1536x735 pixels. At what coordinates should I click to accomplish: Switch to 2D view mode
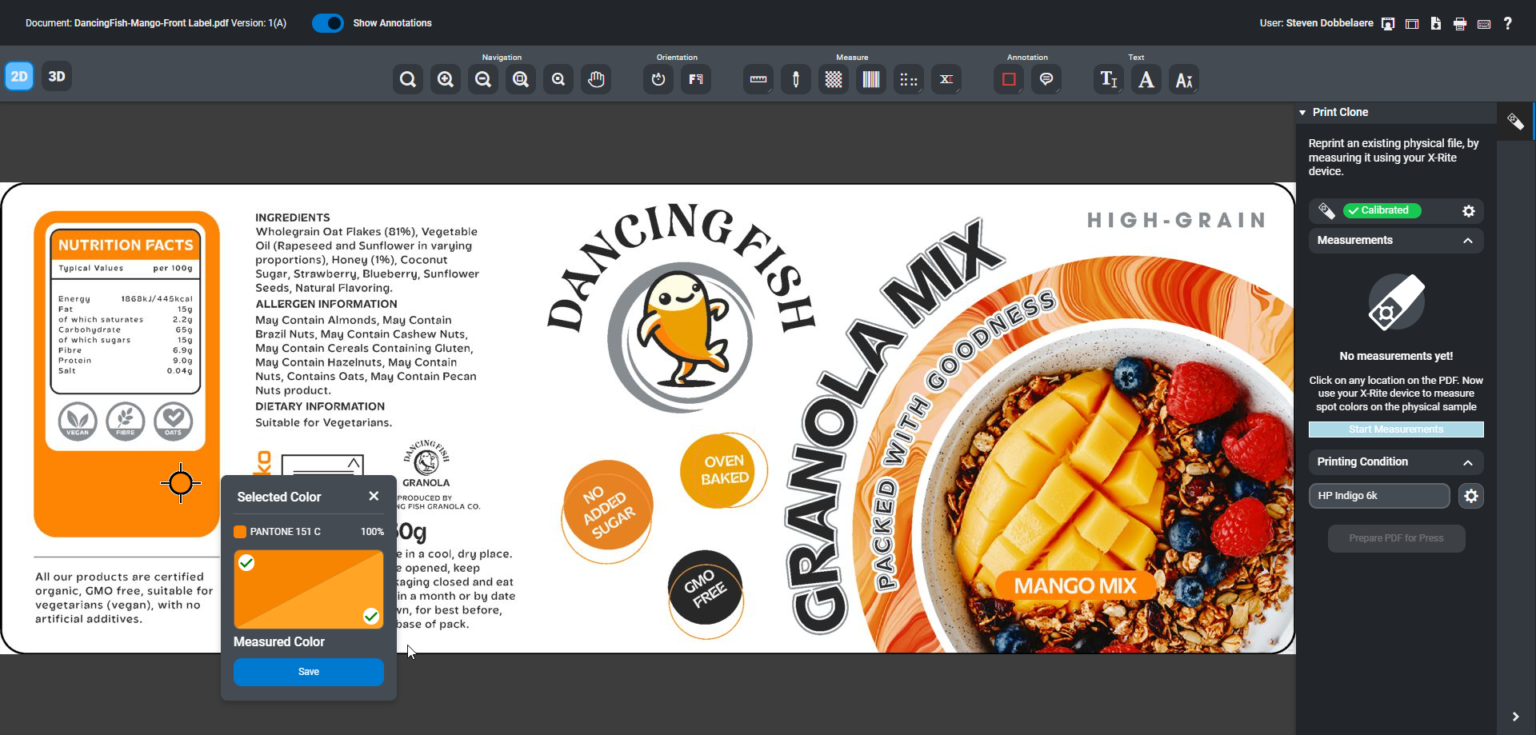tap(19, 76)
